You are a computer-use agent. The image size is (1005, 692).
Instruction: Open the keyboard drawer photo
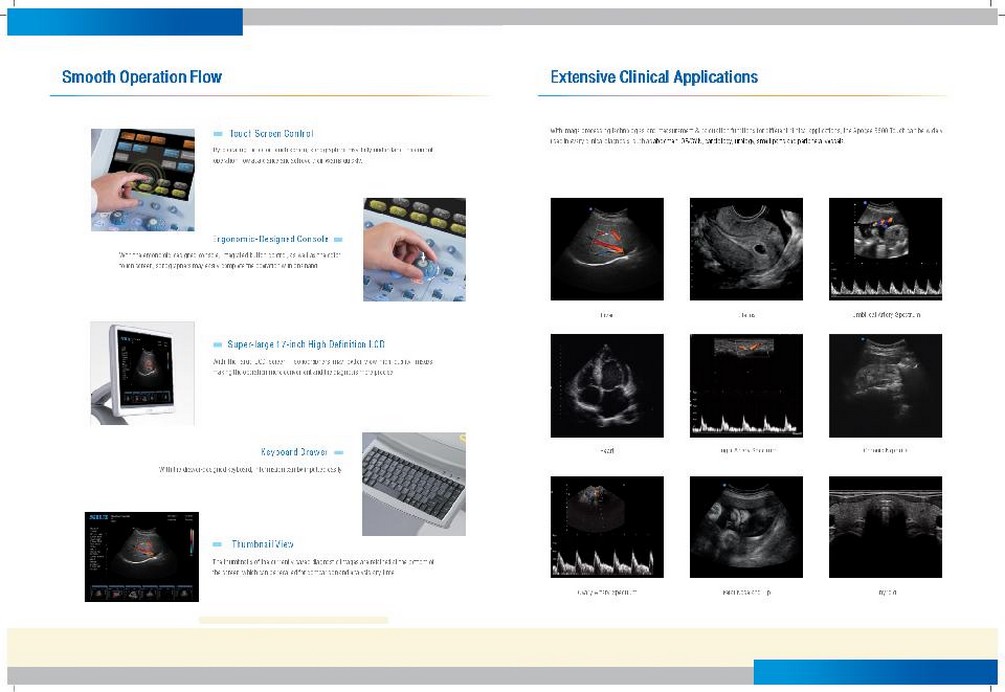tap(413, 483)
